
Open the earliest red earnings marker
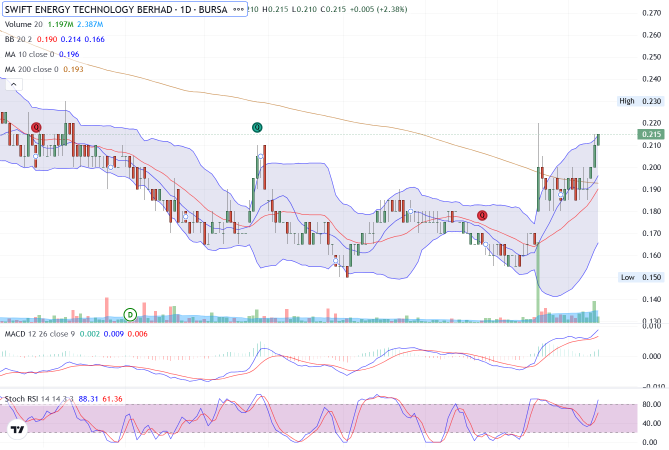36,127
